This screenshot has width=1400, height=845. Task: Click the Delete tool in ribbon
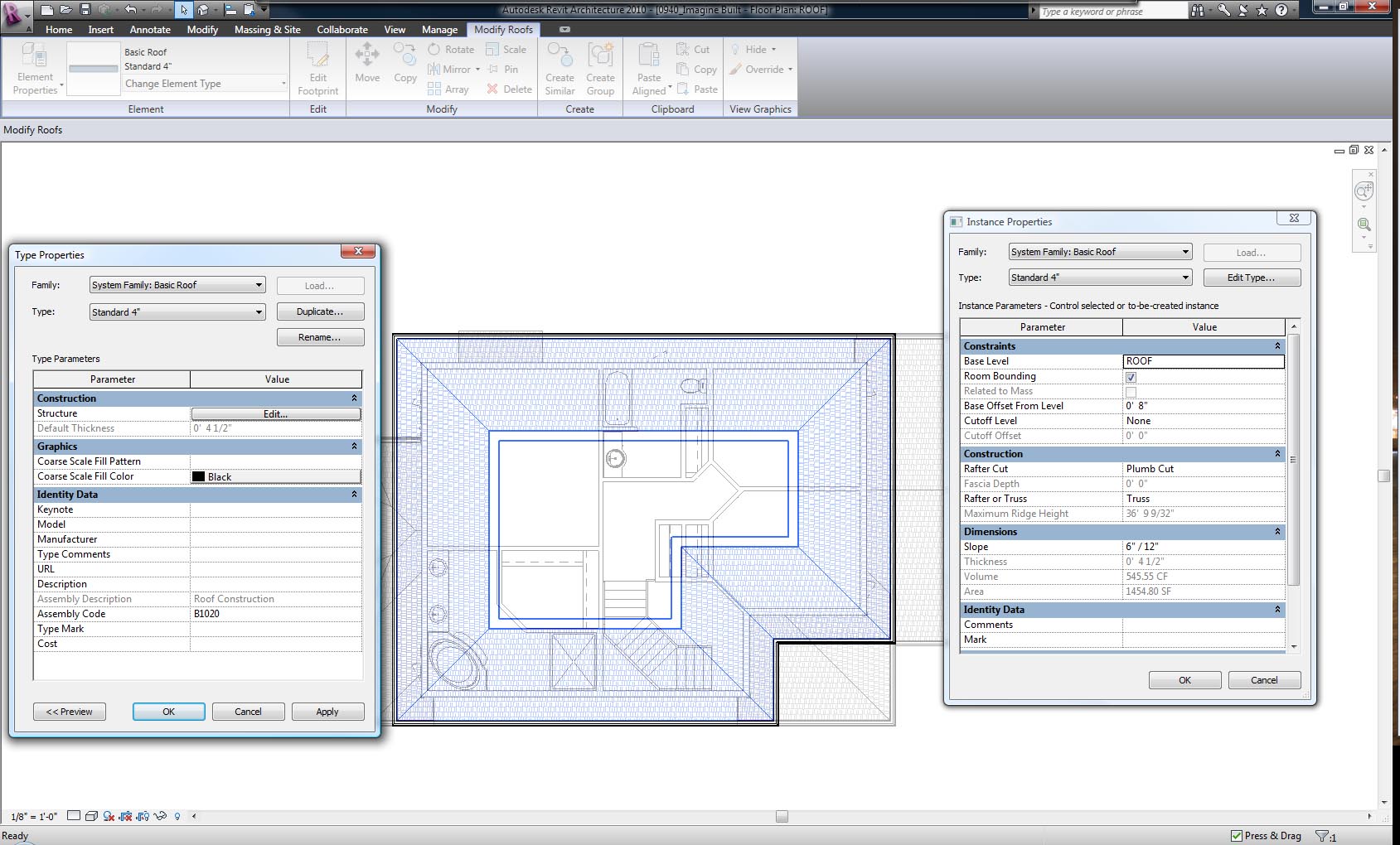pos(509,89)
